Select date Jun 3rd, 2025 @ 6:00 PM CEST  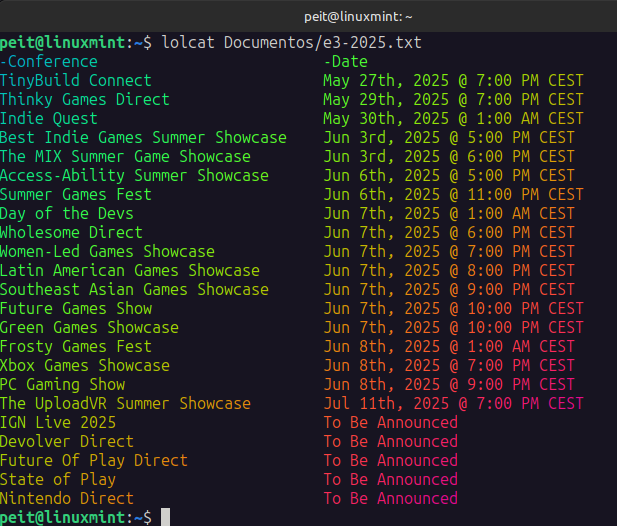tap(449, 157)
